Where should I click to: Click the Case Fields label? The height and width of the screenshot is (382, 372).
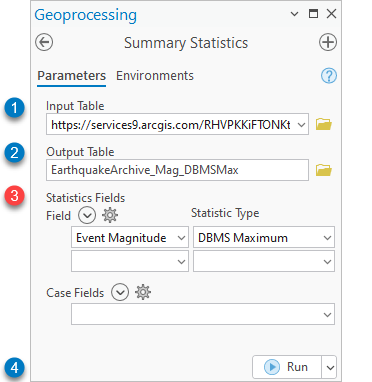(x=75, y=293)
